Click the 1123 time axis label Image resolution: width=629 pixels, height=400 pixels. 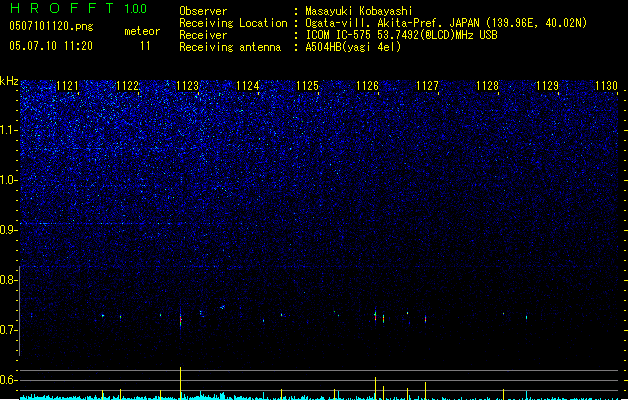(187, 86)
